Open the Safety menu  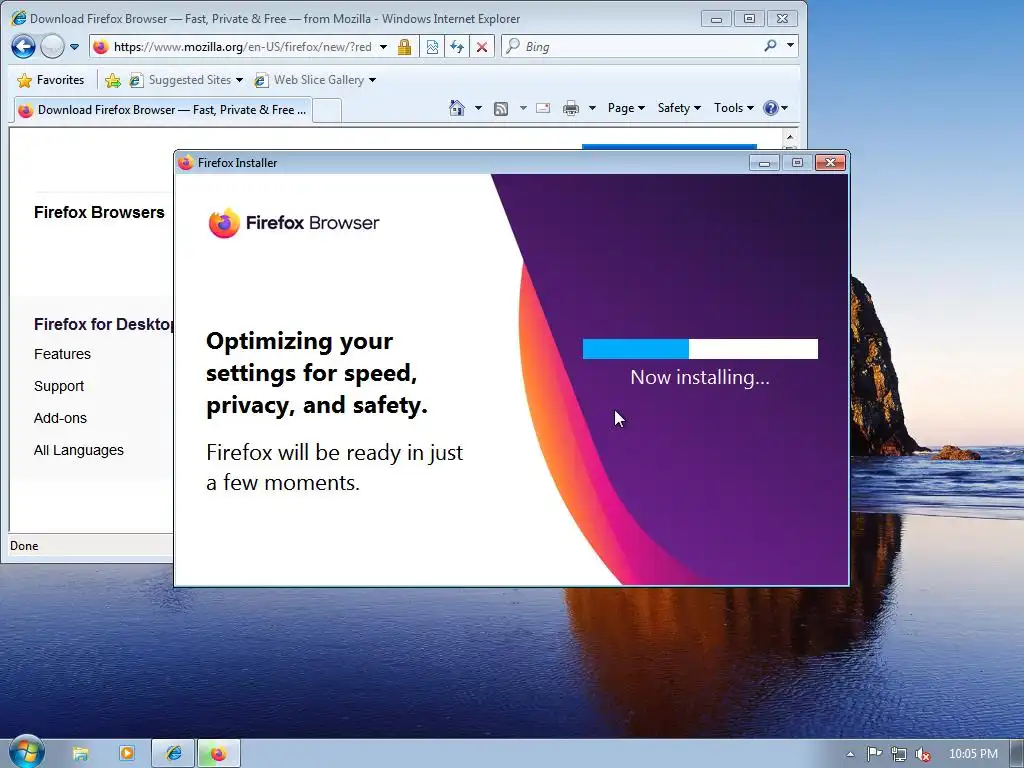coord(679,108)
